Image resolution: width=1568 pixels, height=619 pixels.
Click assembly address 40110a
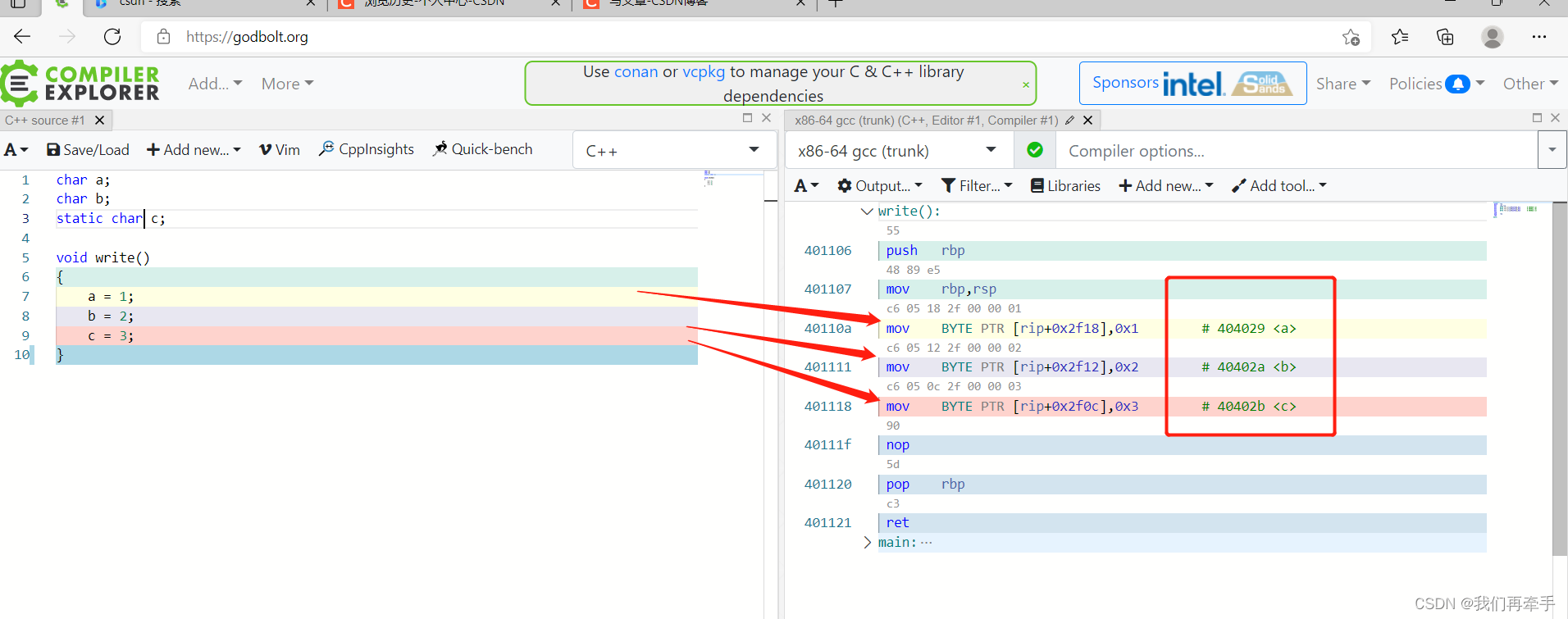827,328
